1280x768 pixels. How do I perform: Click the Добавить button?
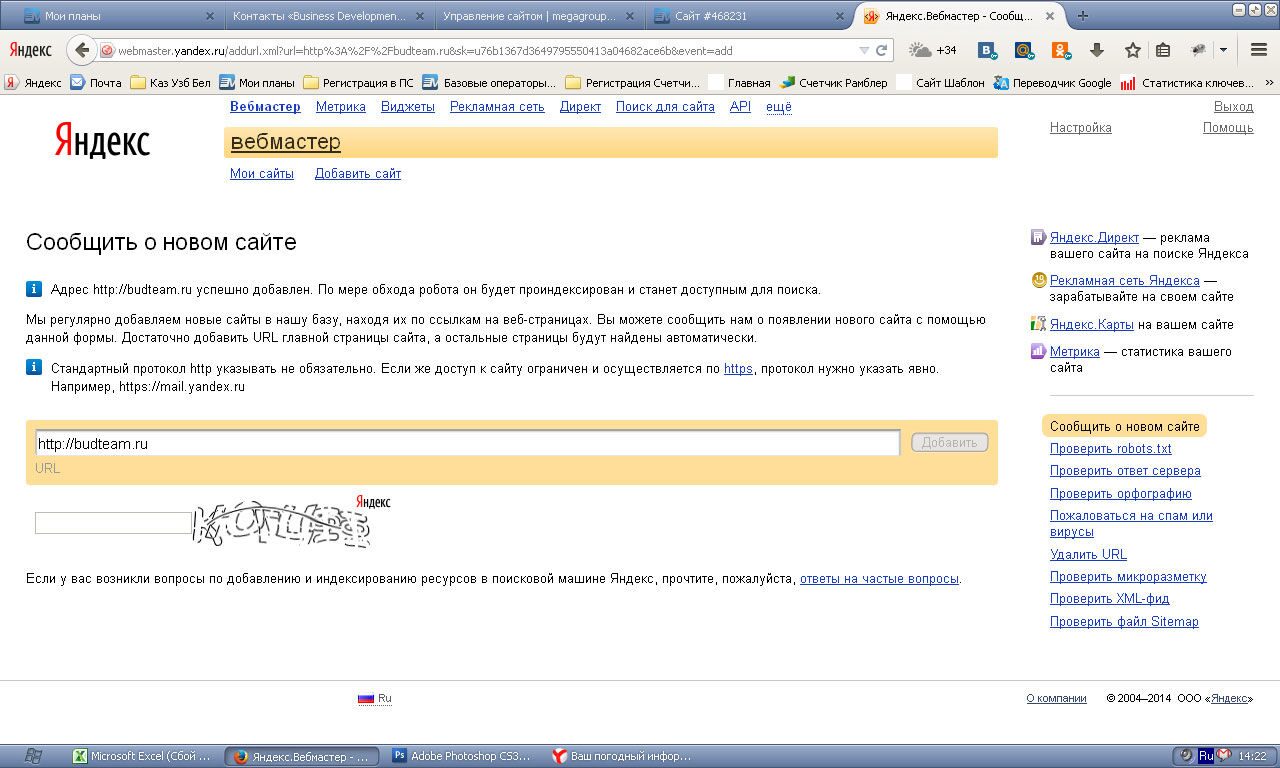[x=950, y=443]
